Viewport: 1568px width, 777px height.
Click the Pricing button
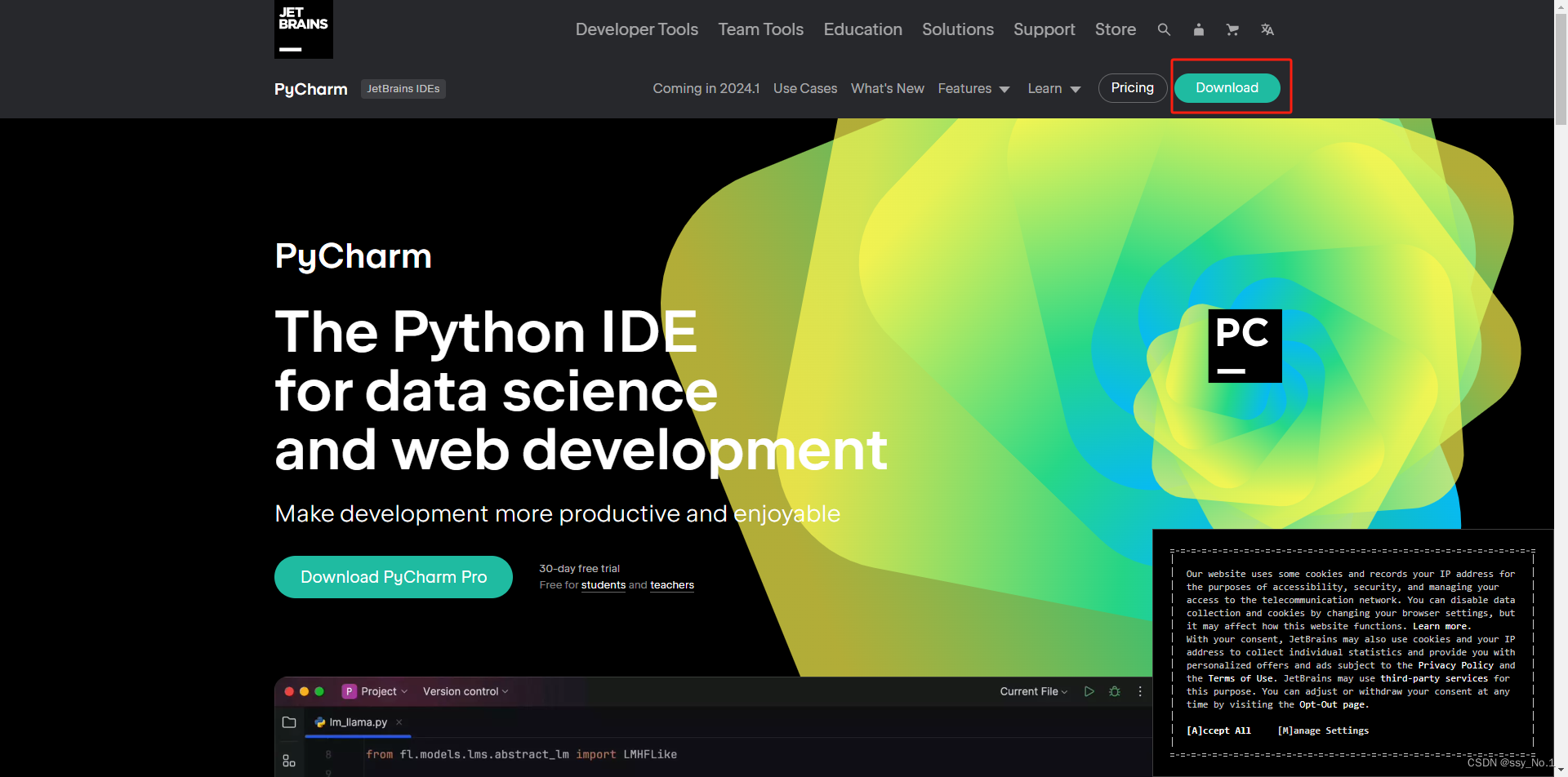click(1133, 87)
